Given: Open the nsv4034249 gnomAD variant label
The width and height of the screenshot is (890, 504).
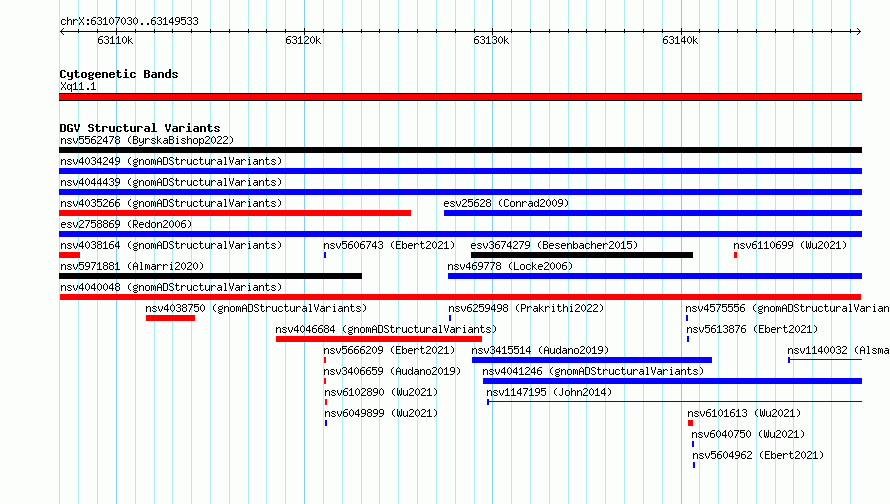Looking at the screenshot, I should [171, 161].
